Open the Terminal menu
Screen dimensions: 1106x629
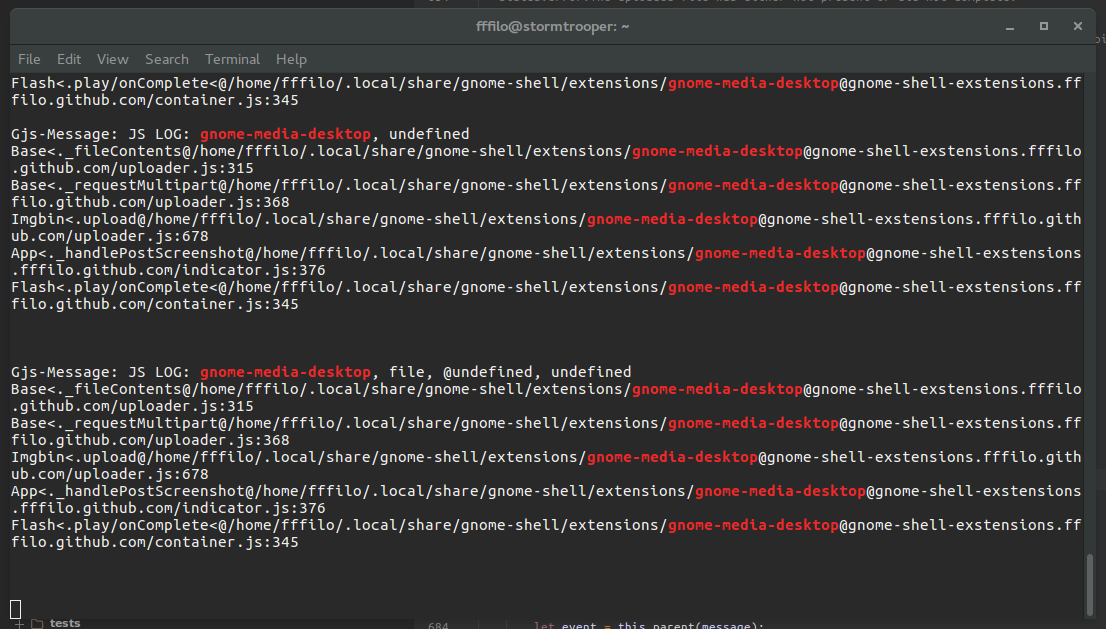(x=232, y=59)
